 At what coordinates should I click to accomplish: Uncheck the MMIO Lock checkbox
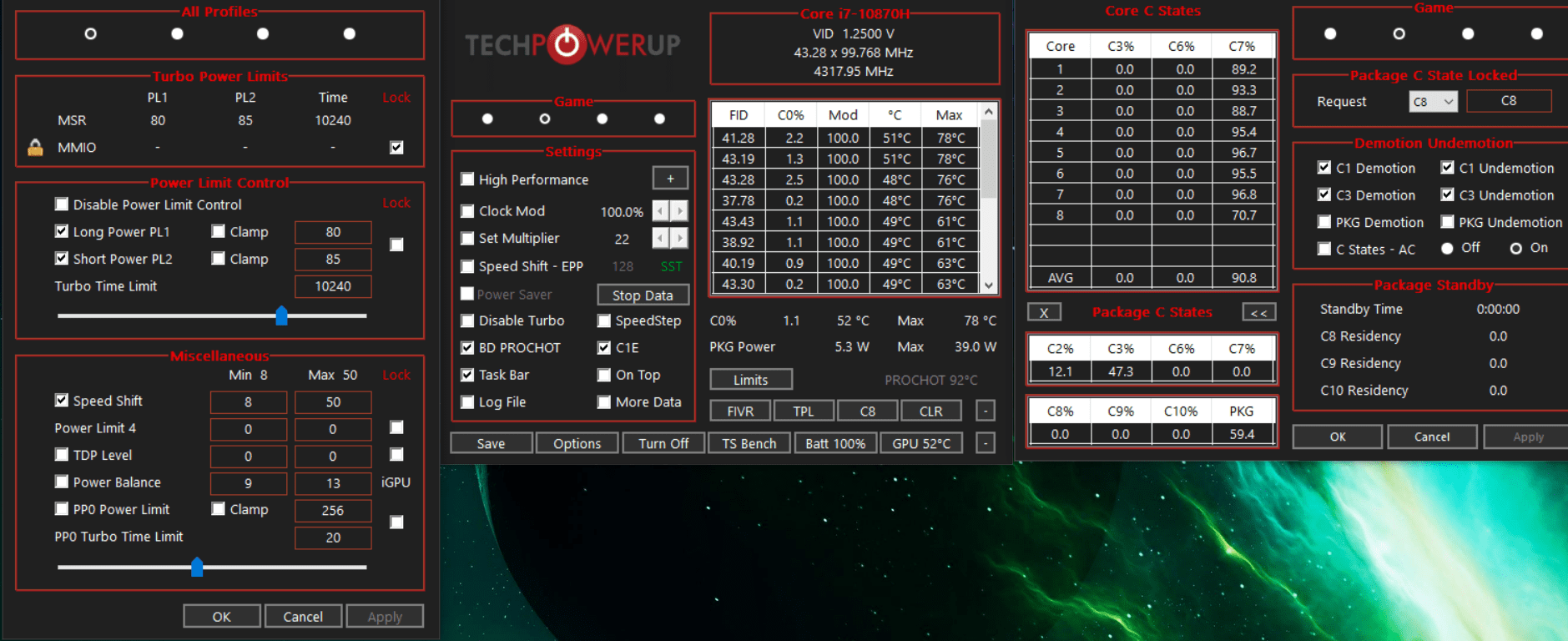(x=396, y=148)
